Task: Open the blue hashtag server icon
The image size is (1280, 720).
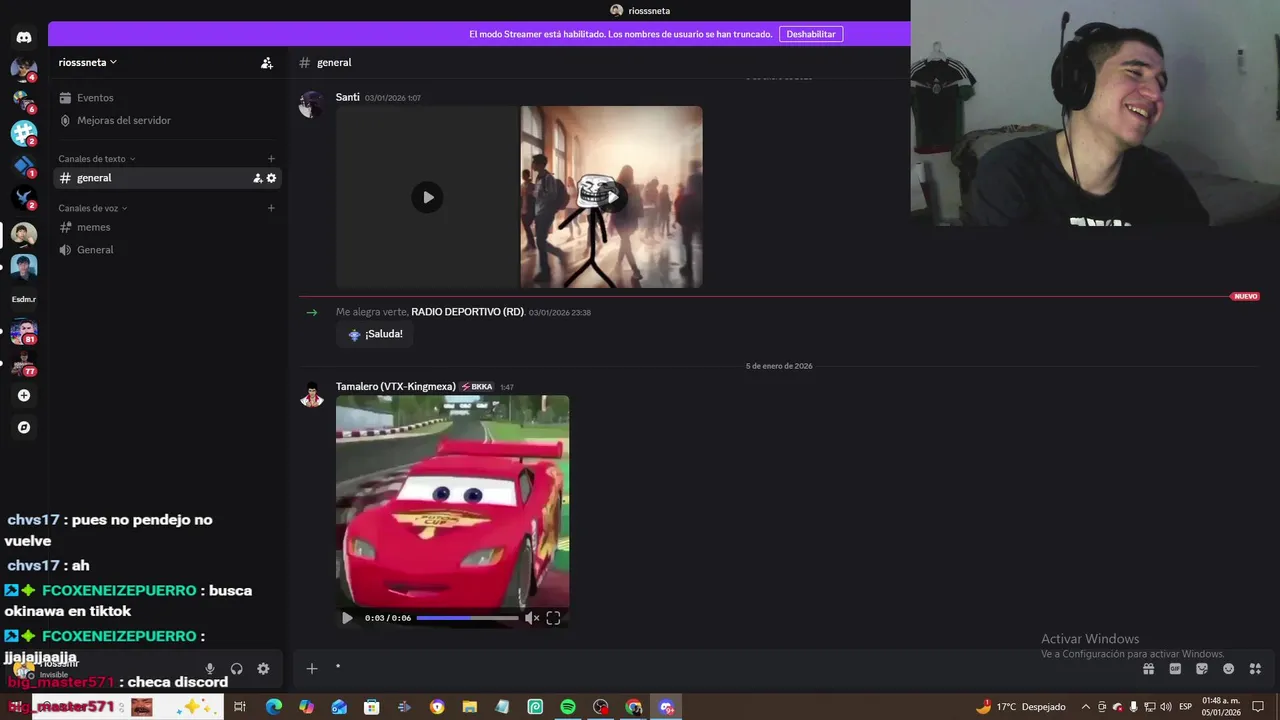Action: click(24, 132)
